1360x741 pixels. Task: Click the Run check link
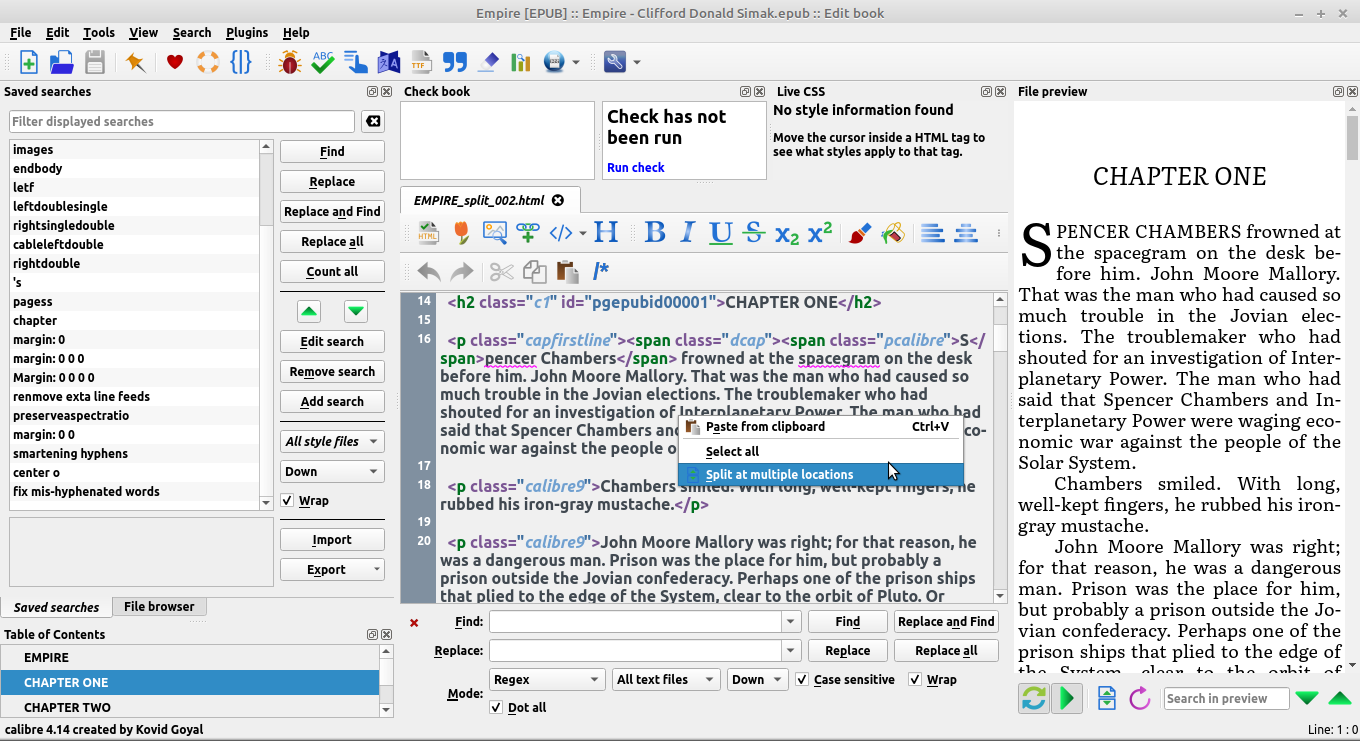tap(636, 168)
